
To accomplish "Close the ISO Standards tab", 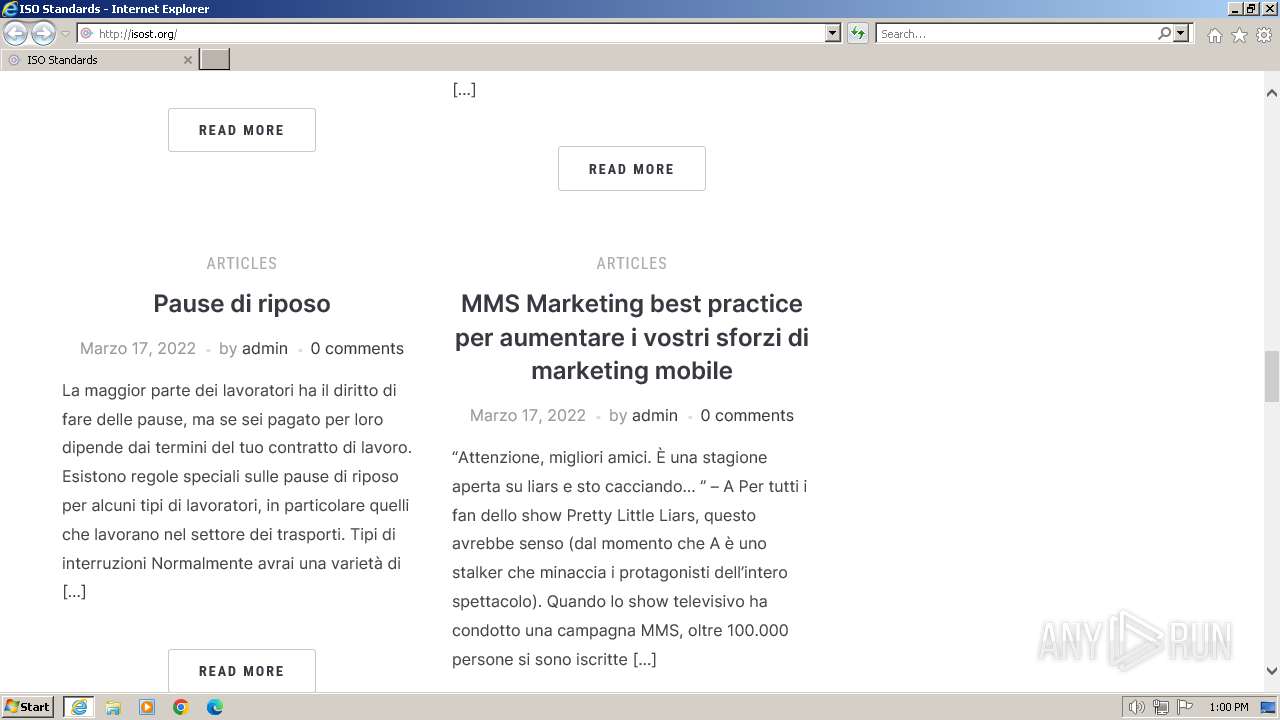I will (187, 60).
